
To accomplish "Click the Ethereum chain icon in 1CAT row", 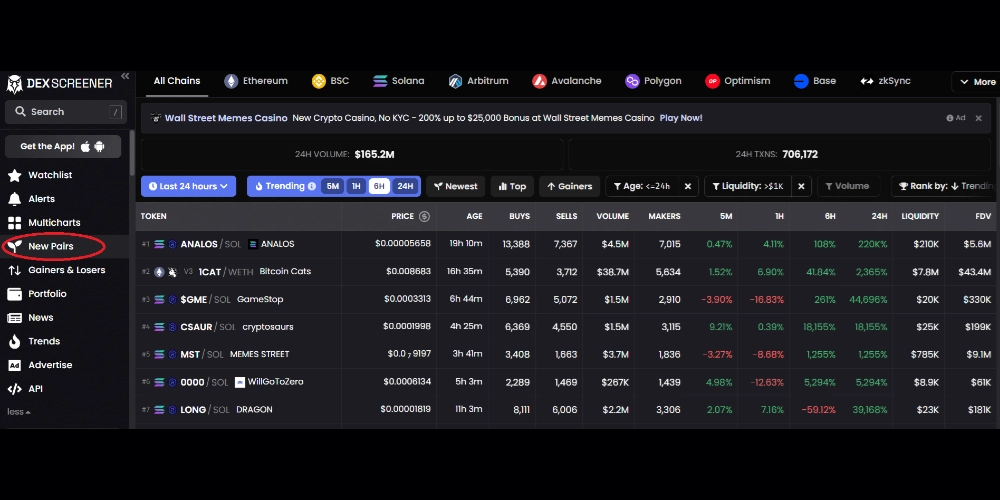I will [x=159, y=272].
